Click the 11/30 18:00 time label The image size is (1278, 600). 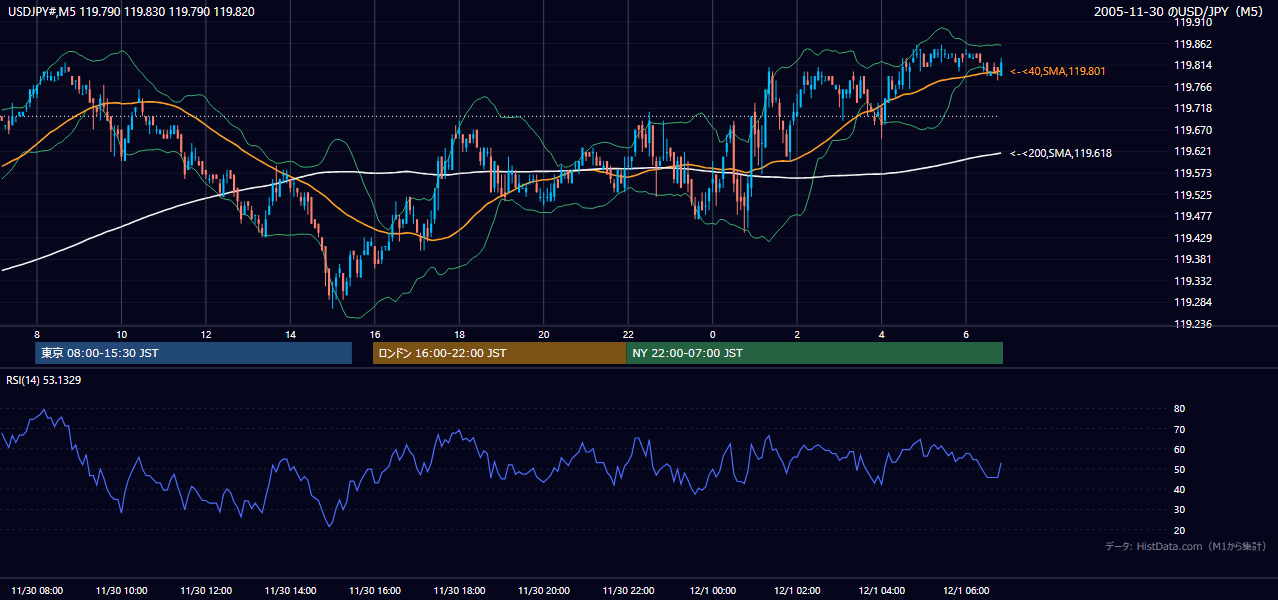click(x=459, y=590)
